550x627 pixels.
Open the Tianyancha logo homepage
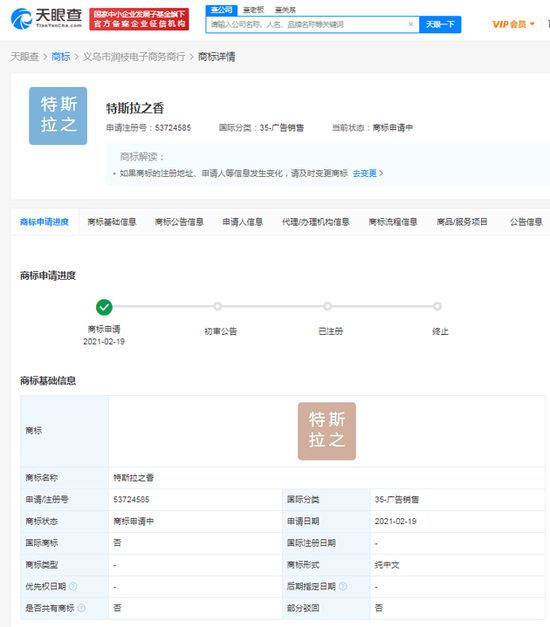[x=46, y=18]
